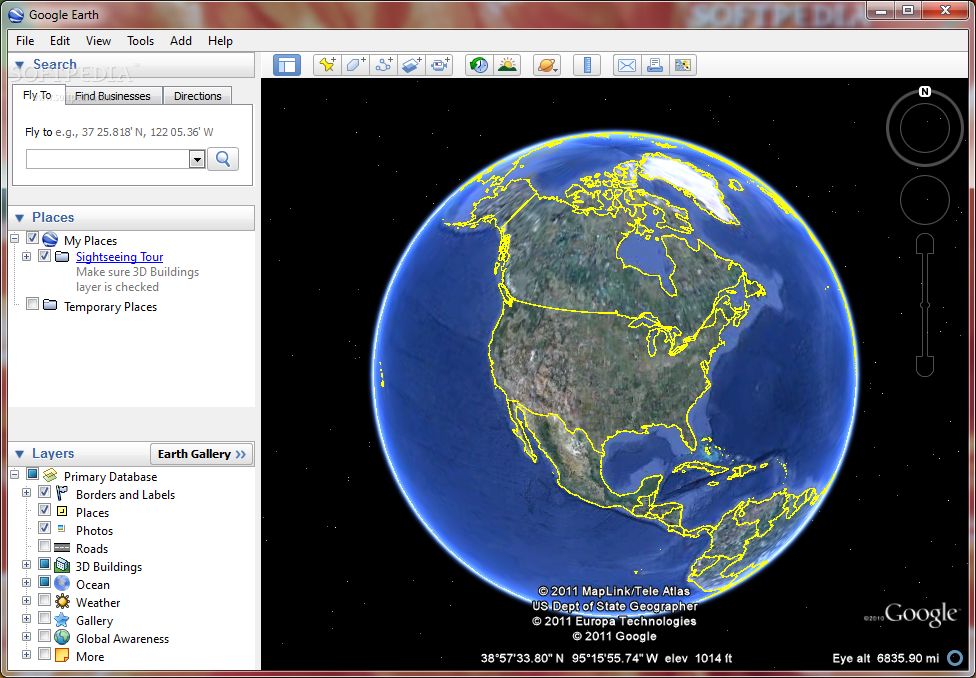The height and width of the screenshot is (678, 976).
Task: Enable the Weather layer checkbox
Action: pos(44,600)
